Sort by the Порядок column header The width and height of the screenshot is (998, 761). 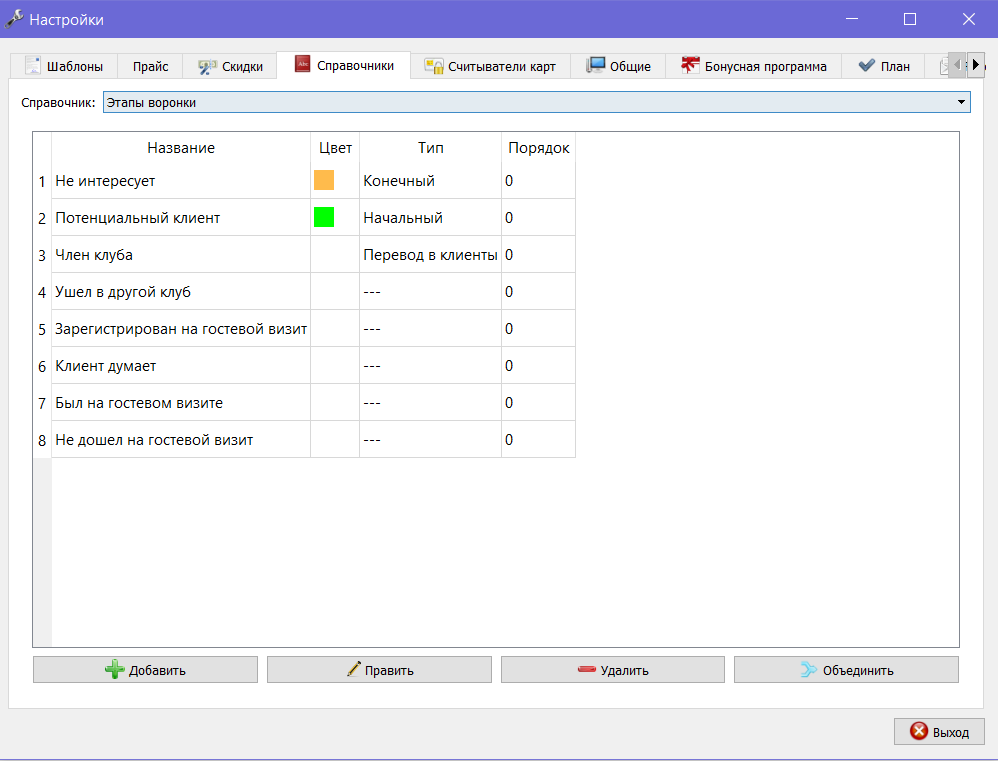point(538,148)
